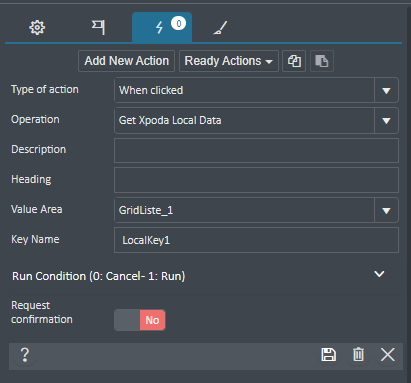
Task: Click the Add New Action button
Action: (x=126, y=61)
